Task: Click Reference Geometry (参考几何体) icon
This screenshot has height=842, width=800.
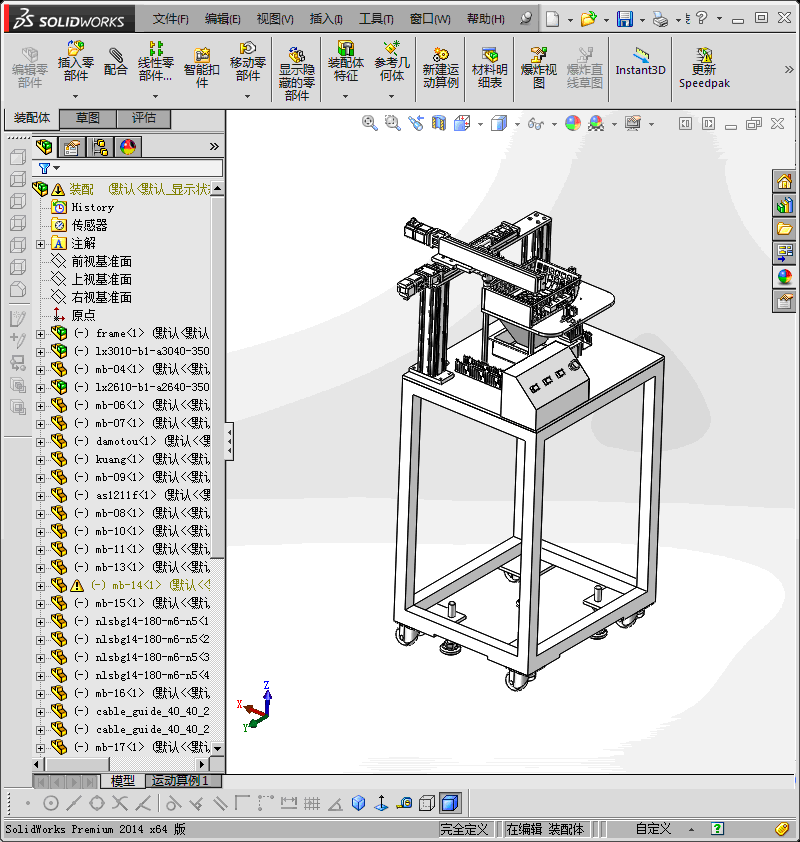Action: point(392,61)
